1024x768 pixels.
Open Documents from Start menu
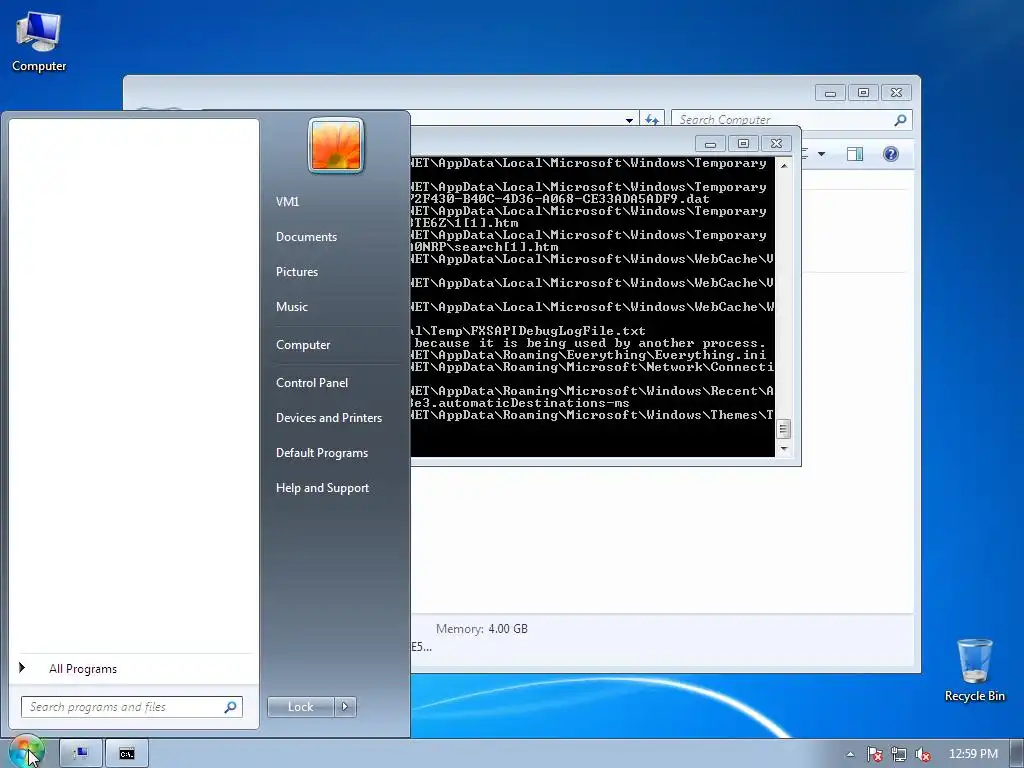tap(306, 237)
